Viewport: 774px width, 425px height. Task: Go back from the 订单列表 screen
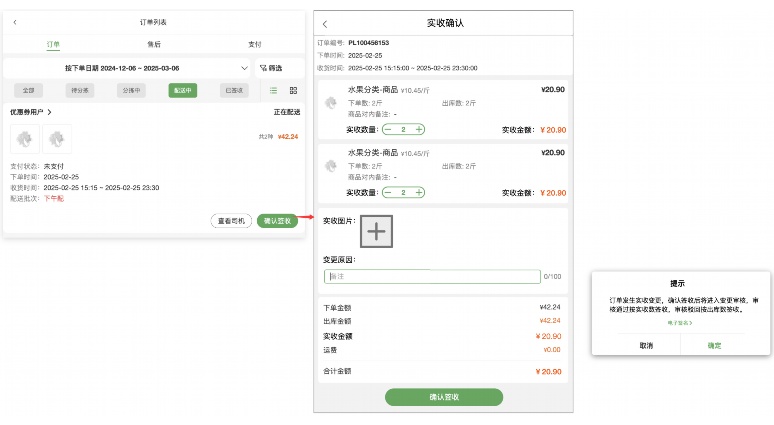[x=15, y=22]
